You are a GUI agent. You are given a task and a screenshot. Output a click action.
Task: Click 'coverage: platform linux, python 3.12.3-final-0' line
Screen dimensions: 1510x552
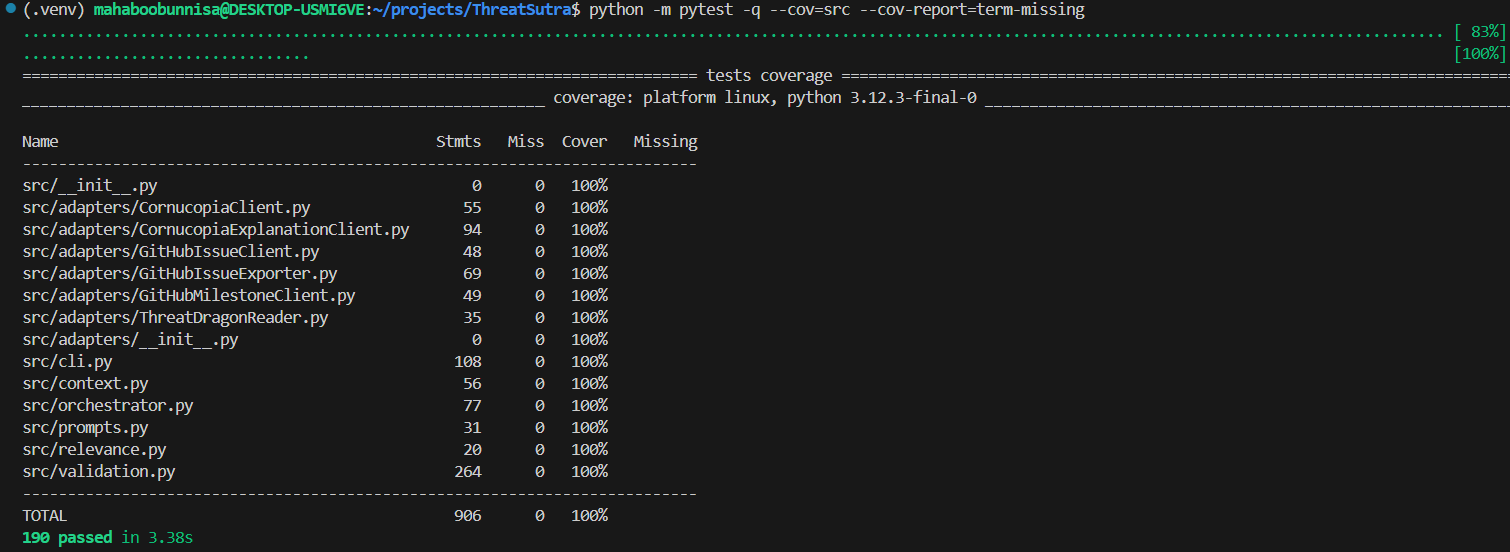tap(765, 98)
